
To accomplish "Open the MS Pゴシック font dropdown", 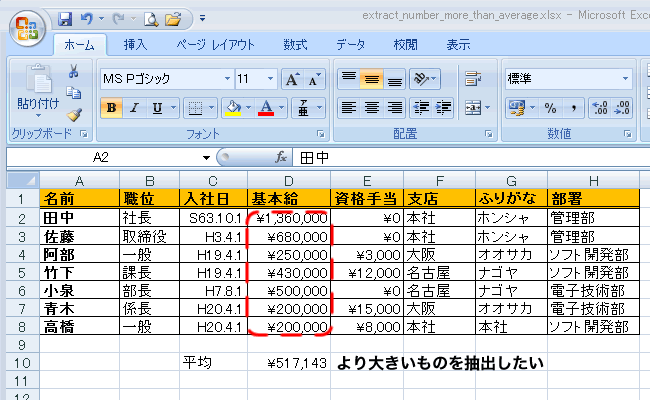I will pos(228,78).
